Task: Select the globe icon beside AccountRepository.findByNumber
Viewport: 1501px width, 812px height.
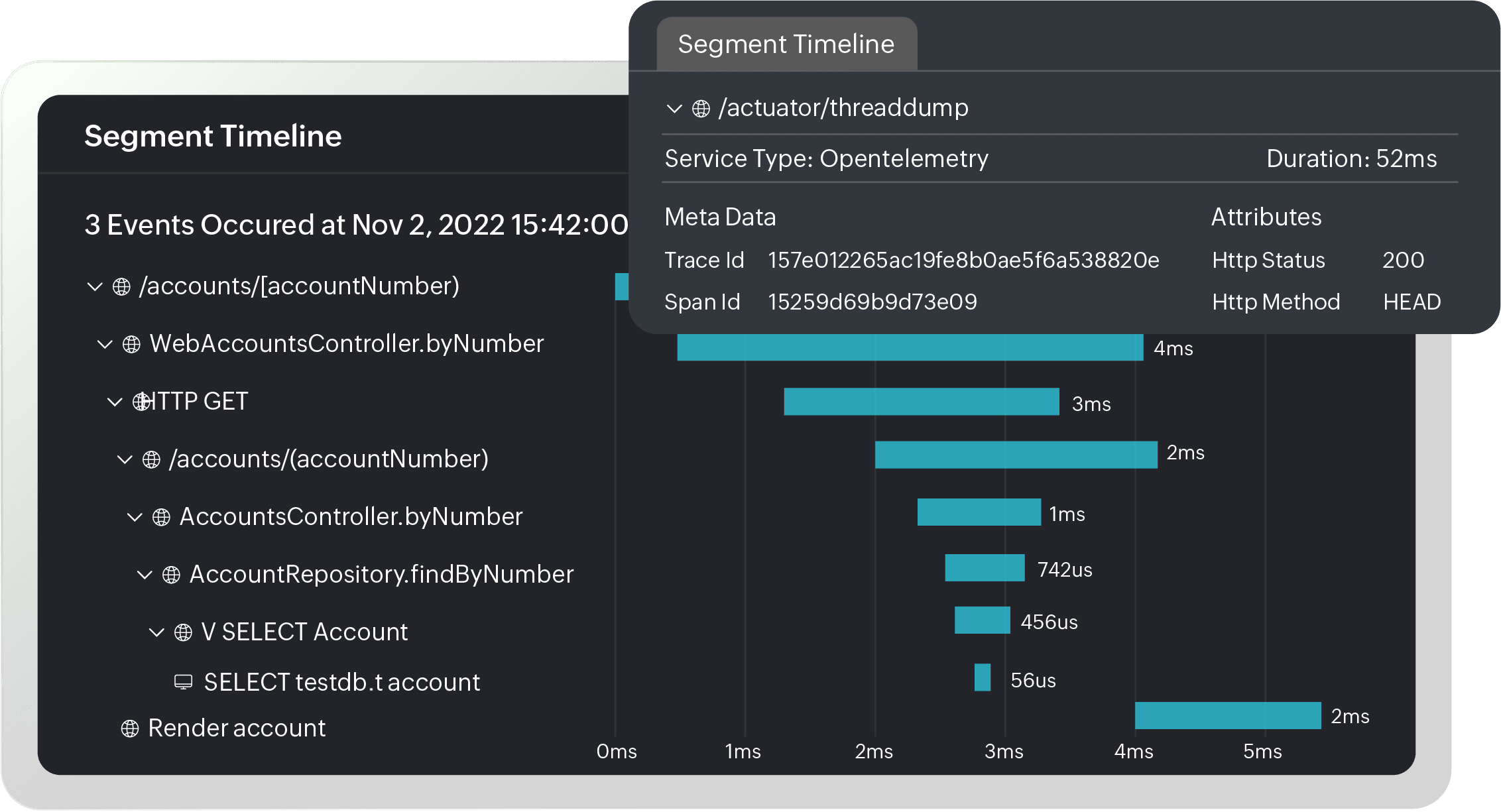Action: point(170,574)
